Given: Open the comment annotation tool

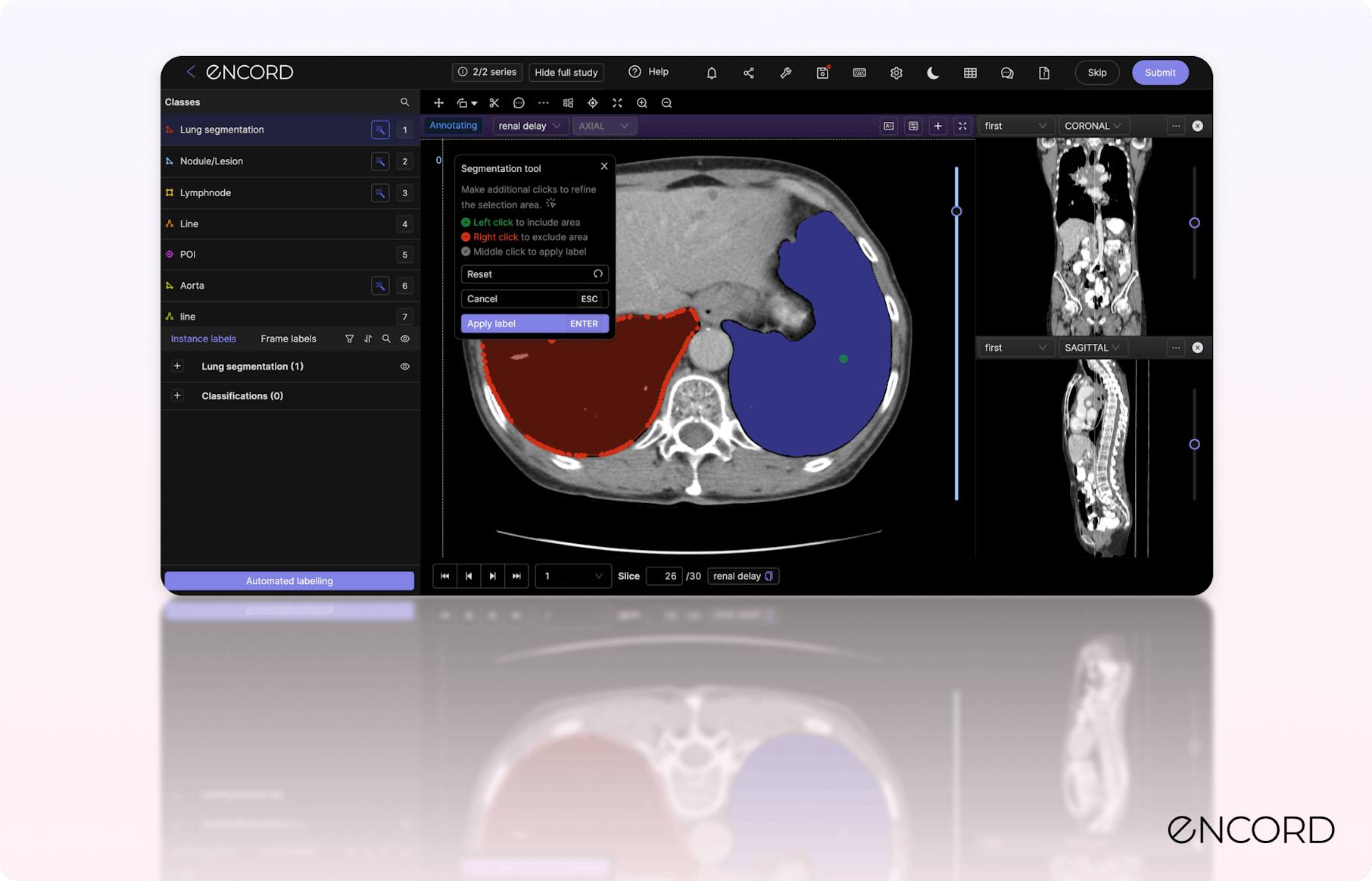Looking at the screenshot, I should 519,102.
